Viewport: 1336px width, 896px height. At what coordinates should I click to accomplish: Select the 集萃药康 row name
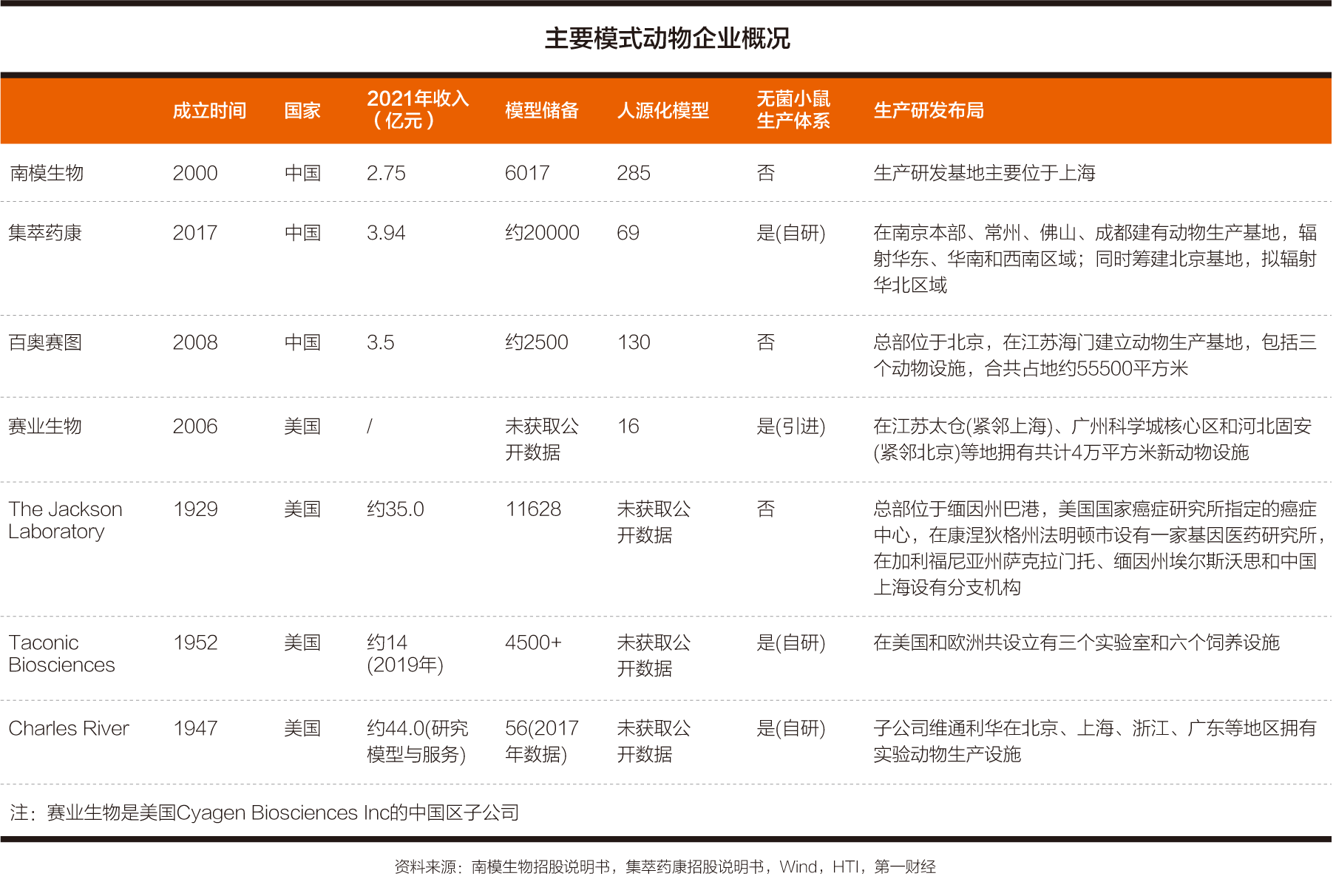click(x=45, y=233)
